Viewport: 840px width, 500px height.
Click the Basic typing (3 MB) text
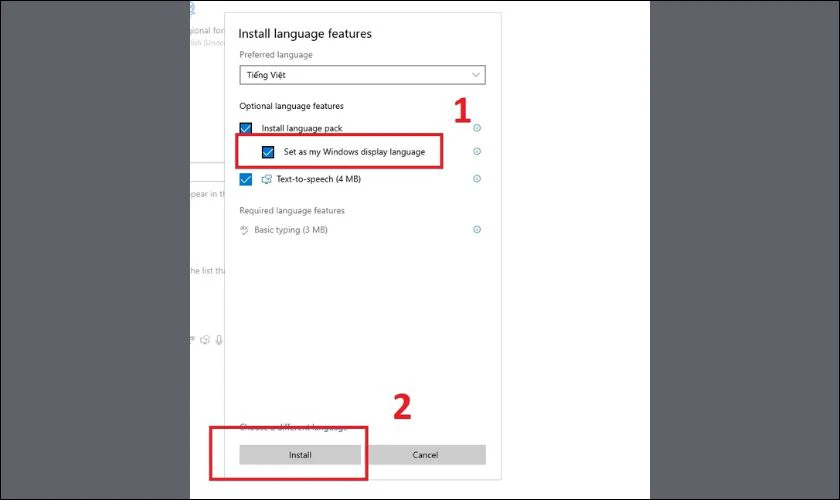click(x=291, y=230)
